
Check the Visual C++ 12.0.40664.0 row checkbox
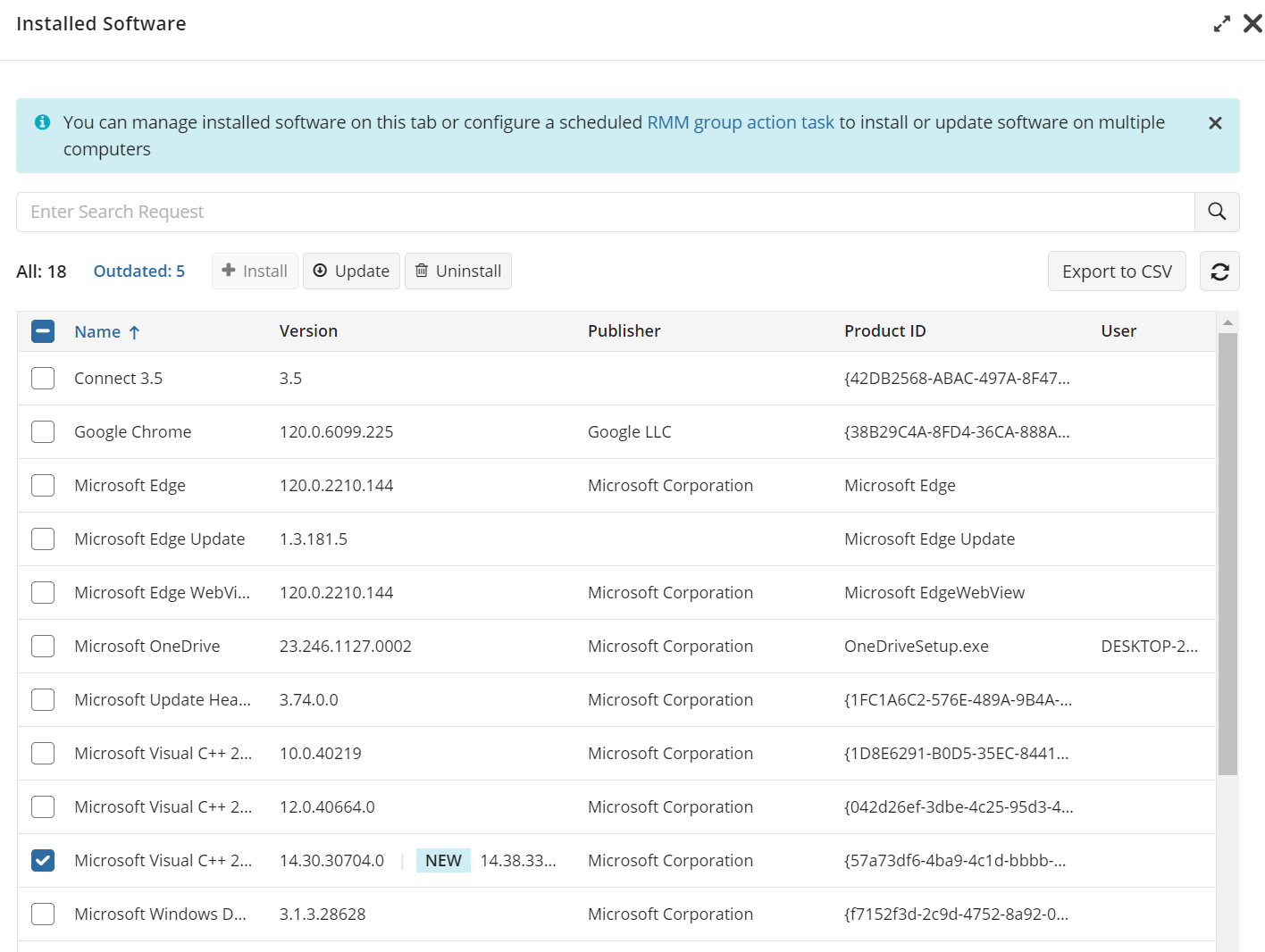click(x=43, y=806)
